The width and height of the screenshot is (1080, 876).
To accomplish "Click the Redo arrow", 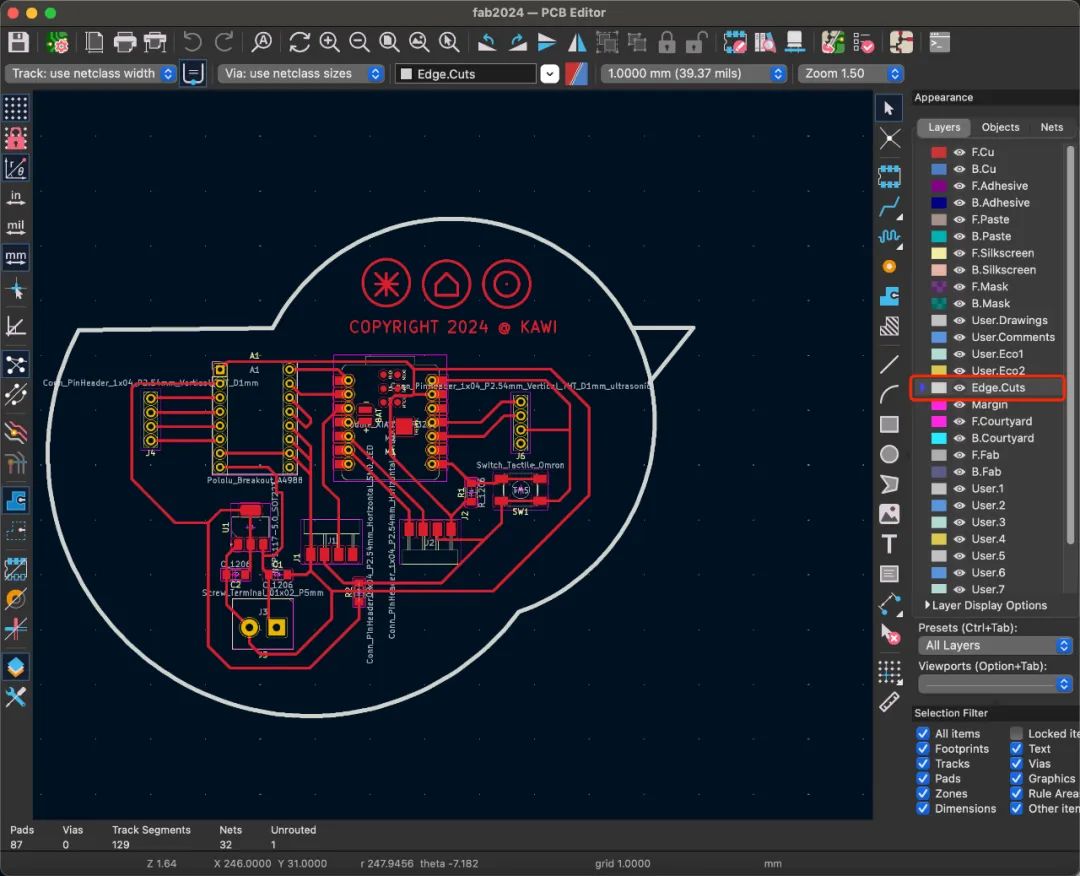I will (x=224, y=43).
